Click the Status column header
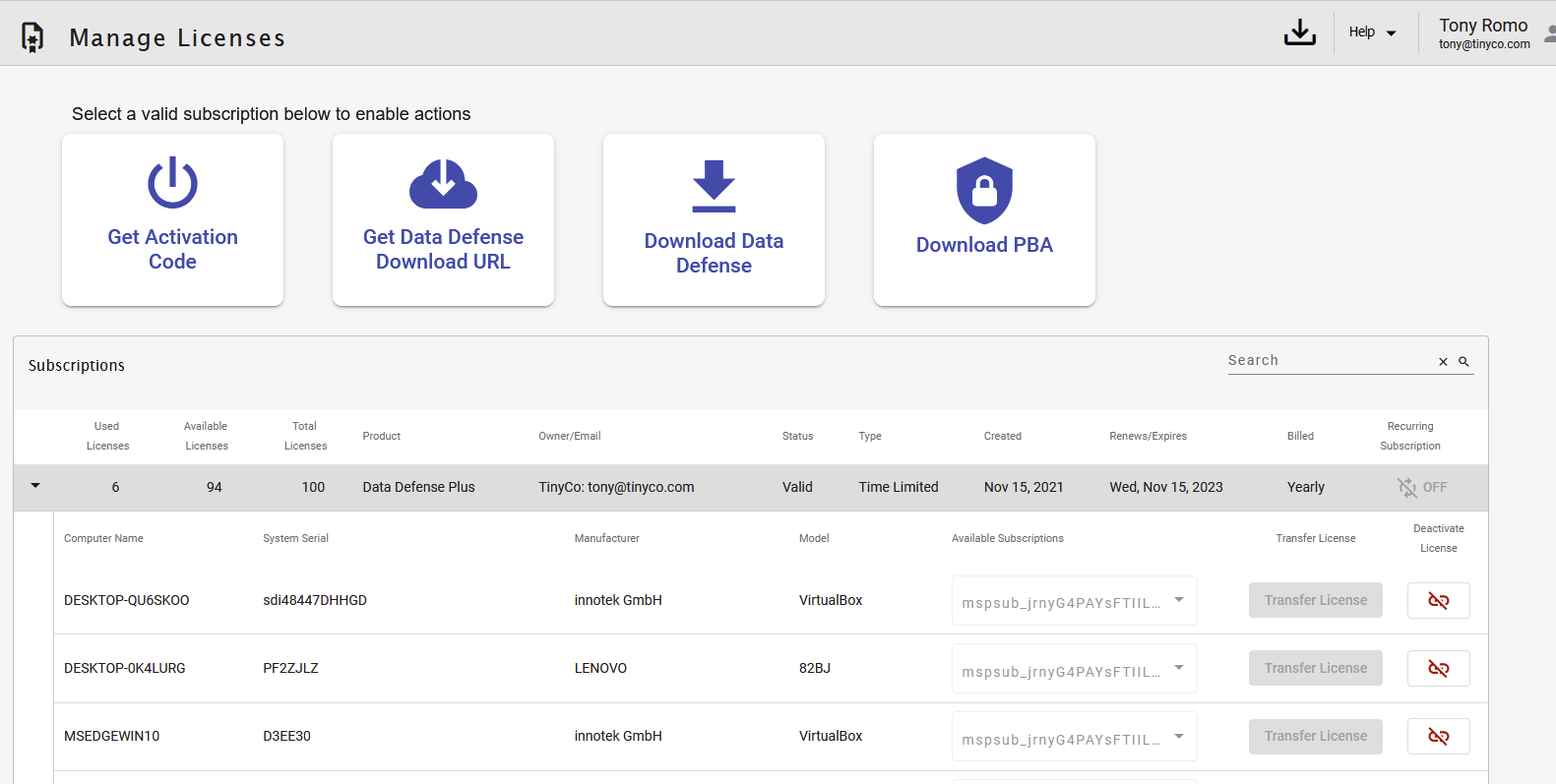The image size is (1556, 784). click(x=798, y=436)
